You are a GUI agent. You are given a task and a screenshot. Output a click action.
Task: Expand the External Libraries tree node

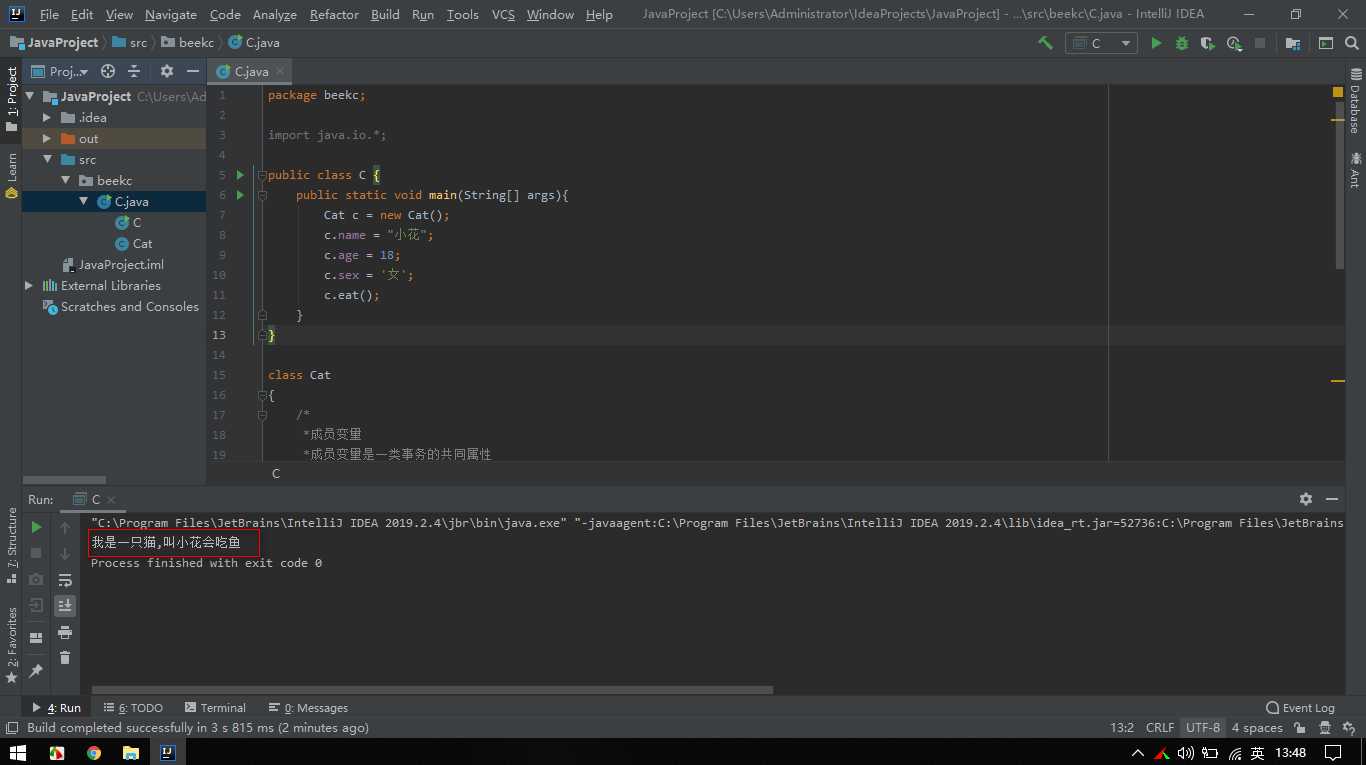(29, 286)
